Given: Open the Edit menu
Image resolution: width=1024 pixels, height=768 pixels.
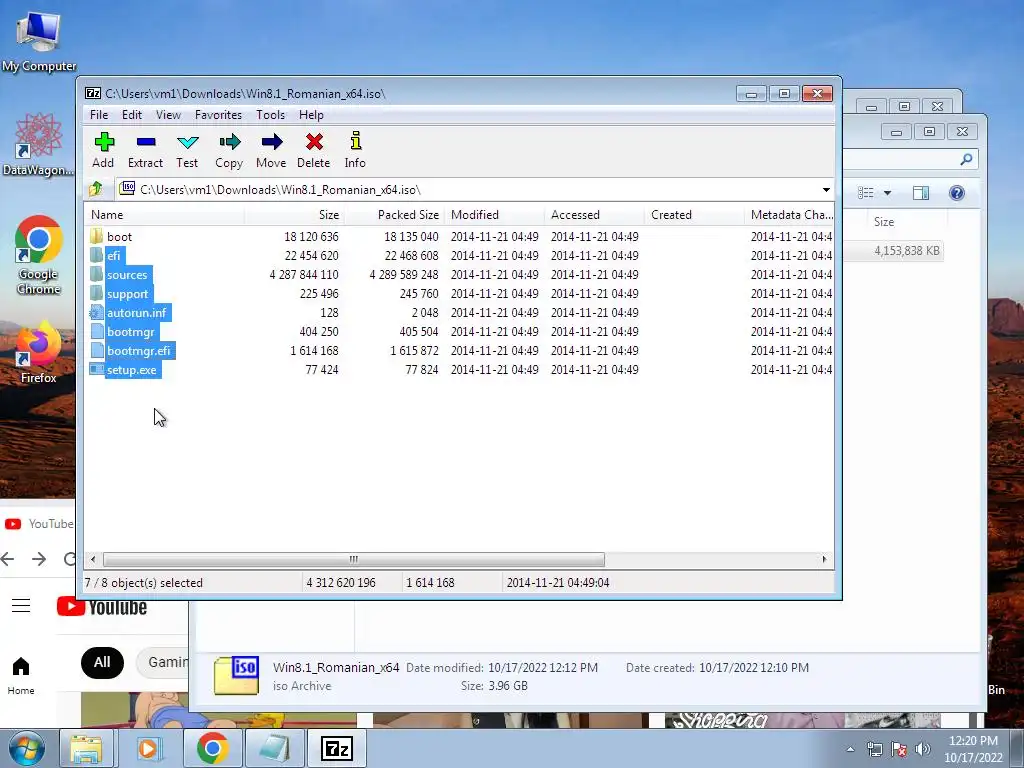Looking at the screenshot, I should click(132, 115).
